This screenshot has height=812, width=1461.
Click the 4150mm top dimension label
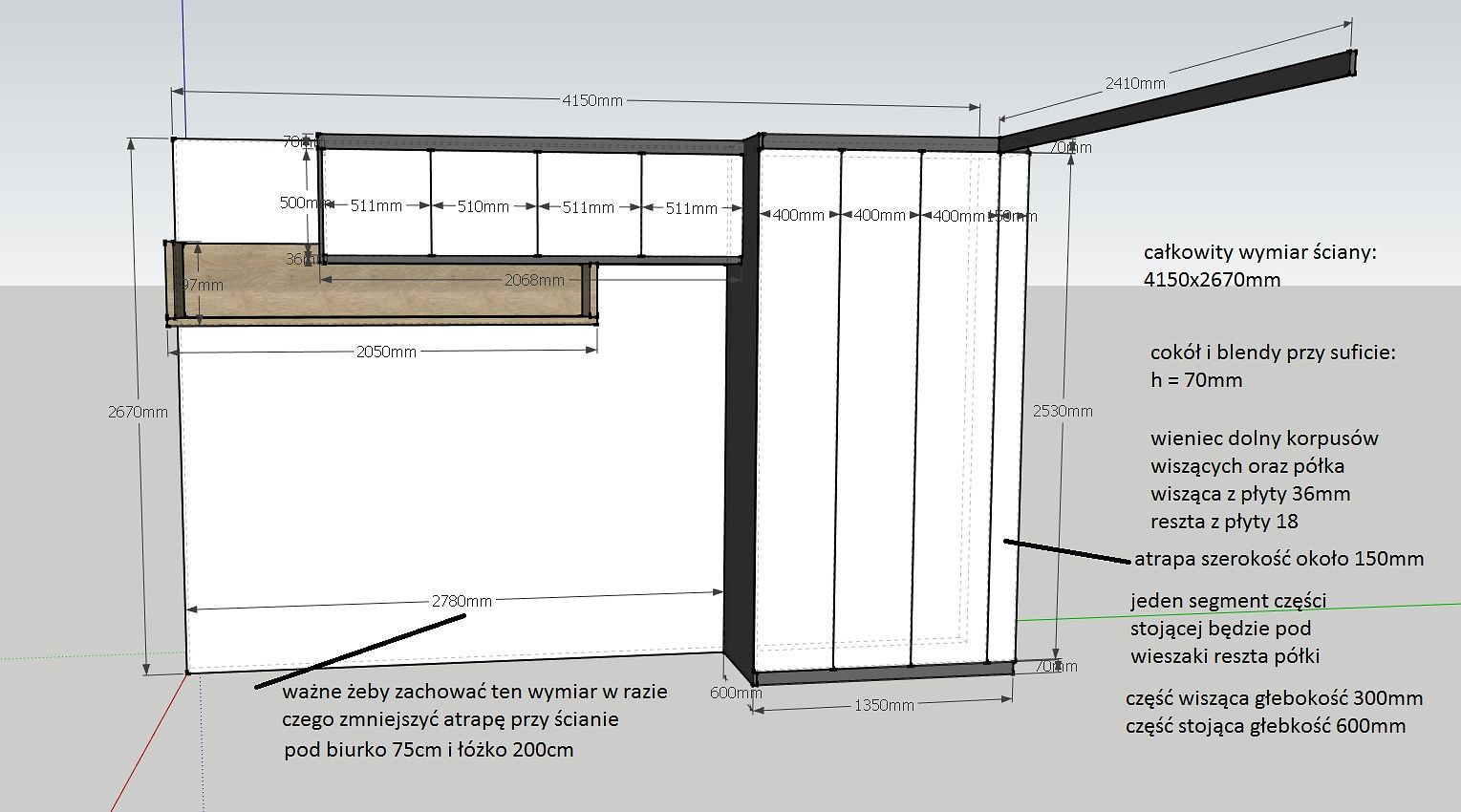pos(591,100)
